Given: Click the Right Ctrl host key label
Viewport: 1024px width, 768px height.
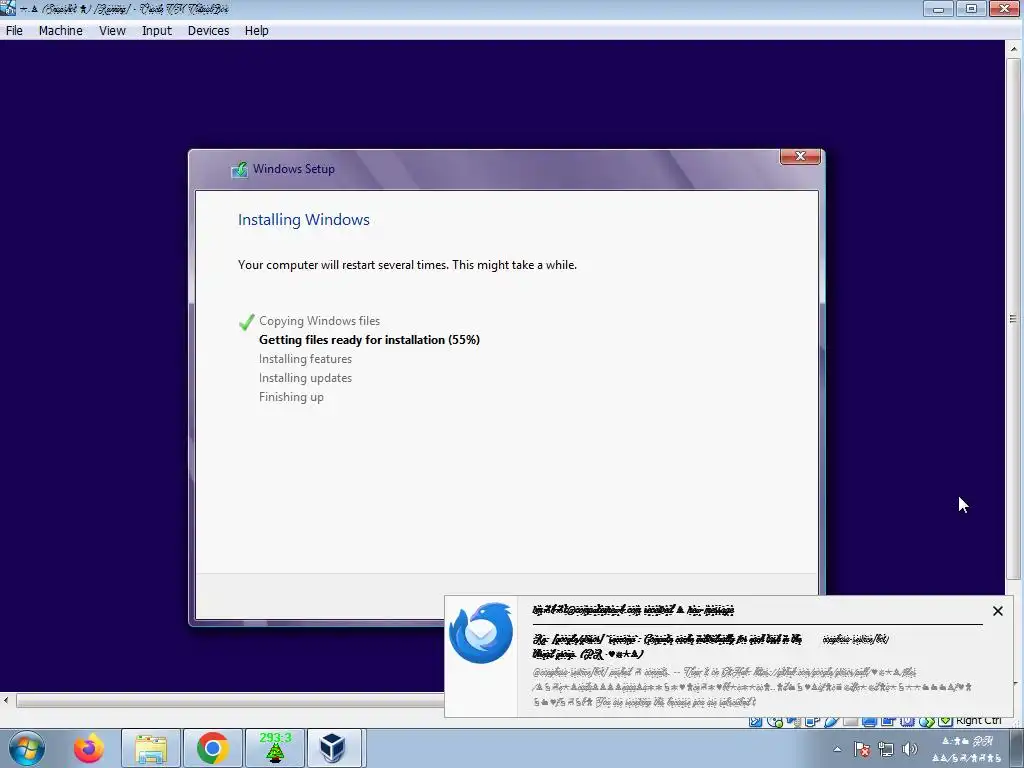Looking at the screenshot, I should [x=978, y=720].
